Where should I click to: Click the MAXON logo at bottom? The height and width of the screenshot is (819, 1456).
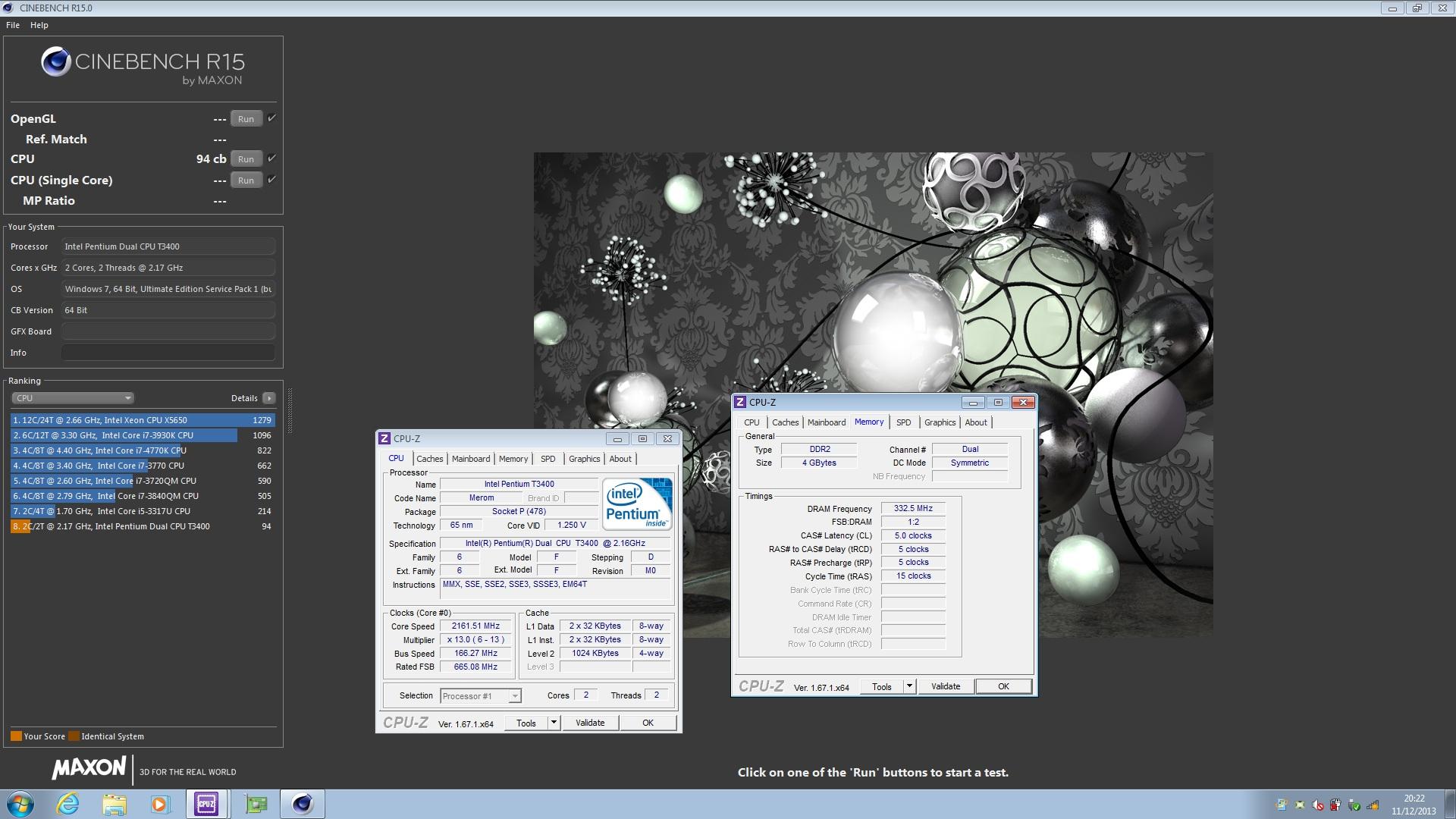[x=89, y=768]
